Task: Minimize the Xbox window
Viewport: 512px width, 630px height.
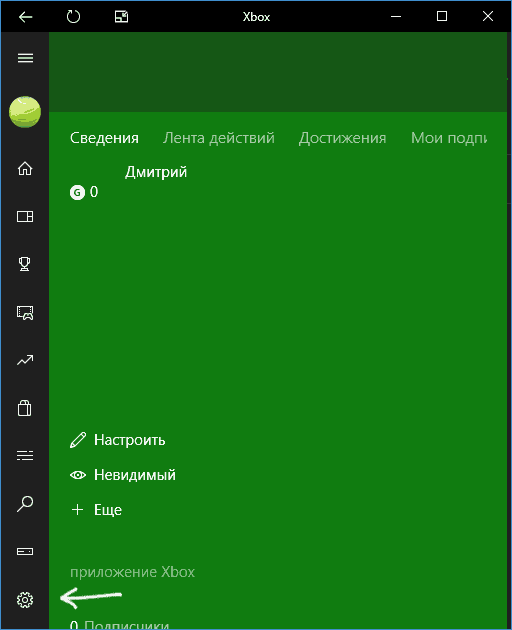Action: coord(396,16)
